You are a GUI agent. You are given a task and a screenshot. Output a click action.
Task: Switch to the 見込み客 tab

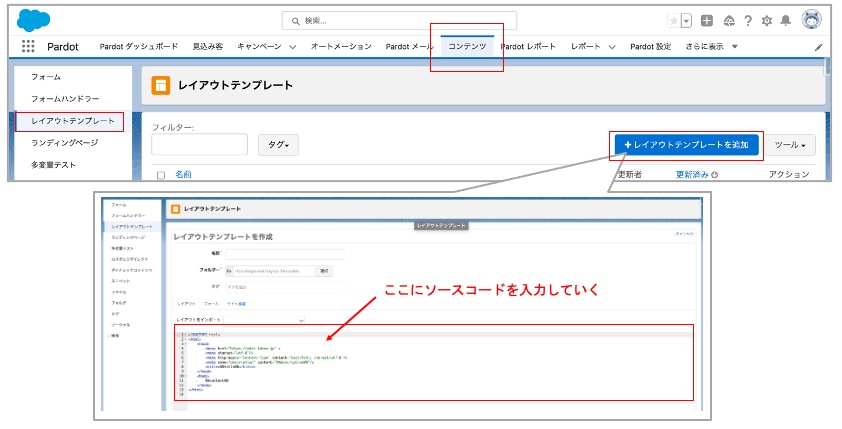pyautogui.click(x=208, y=47)
